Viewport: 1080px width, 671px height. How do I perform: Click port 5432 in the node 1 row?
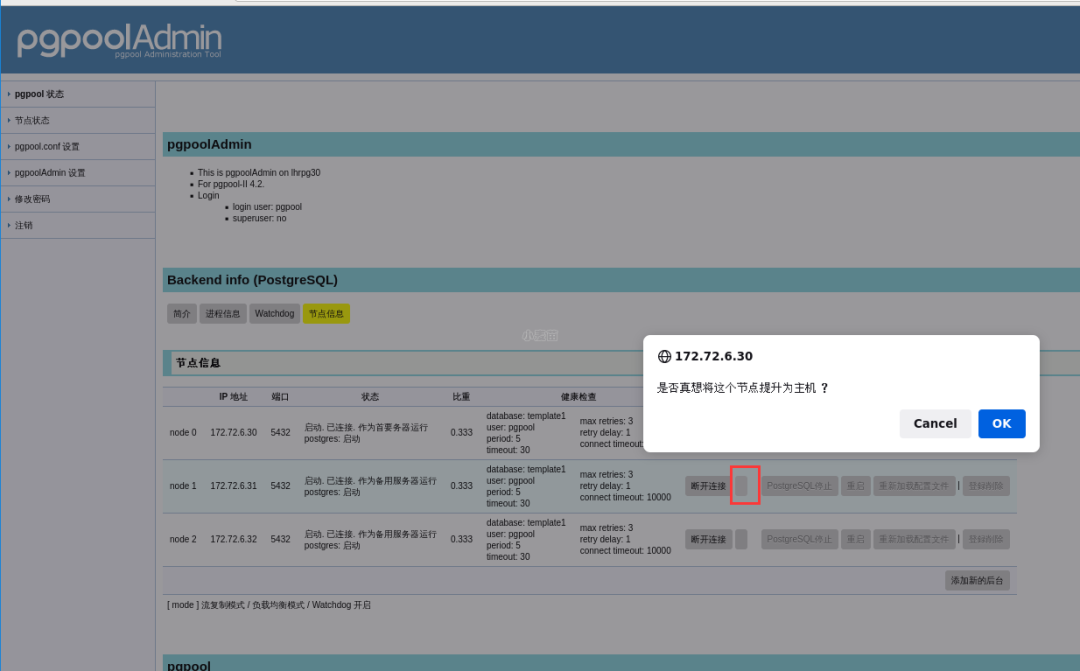(x=280, y=486)
